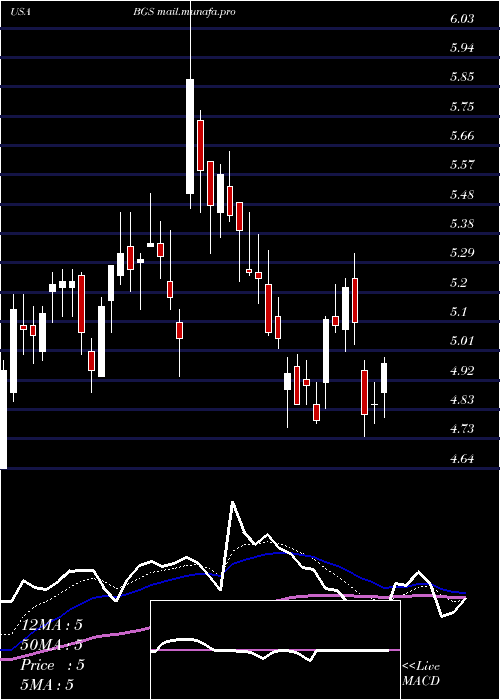
Task: Click the 5.94 price axis label
Action: (x=462, y=48)
